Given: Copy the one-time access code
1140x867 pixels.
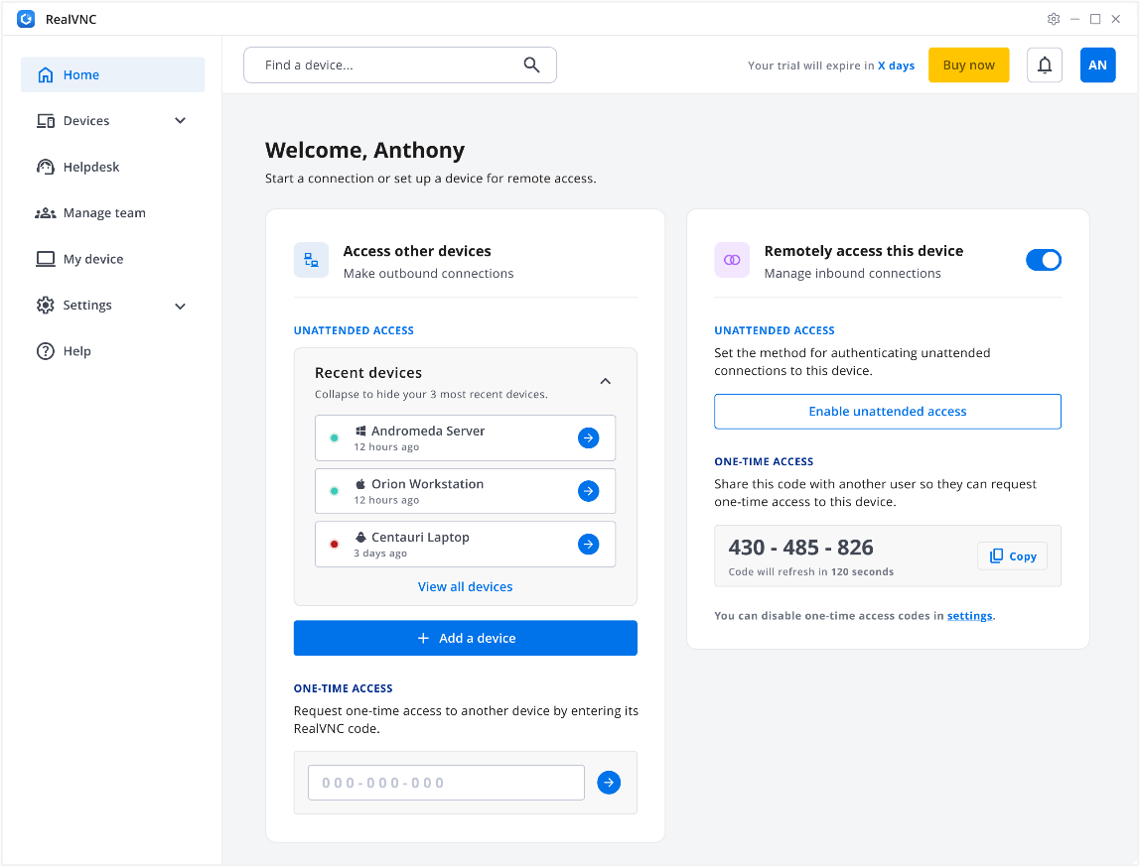Looking at the screenshot, I should [x=1012, y=556].
